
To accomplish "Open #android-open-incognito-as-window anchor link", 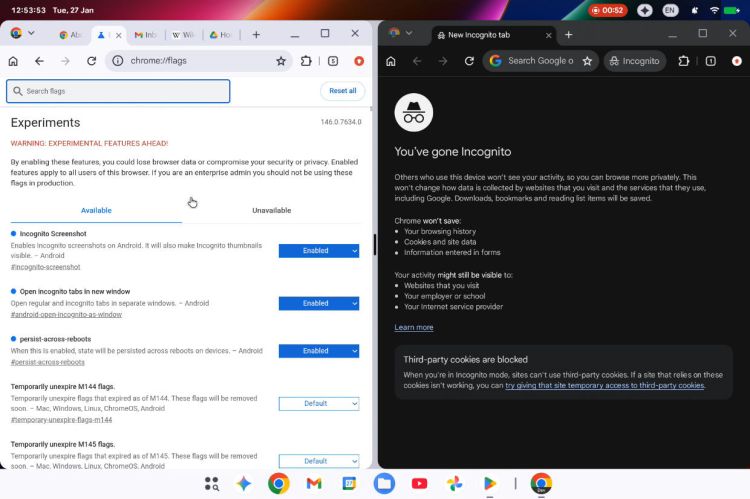I will (66, 314).
